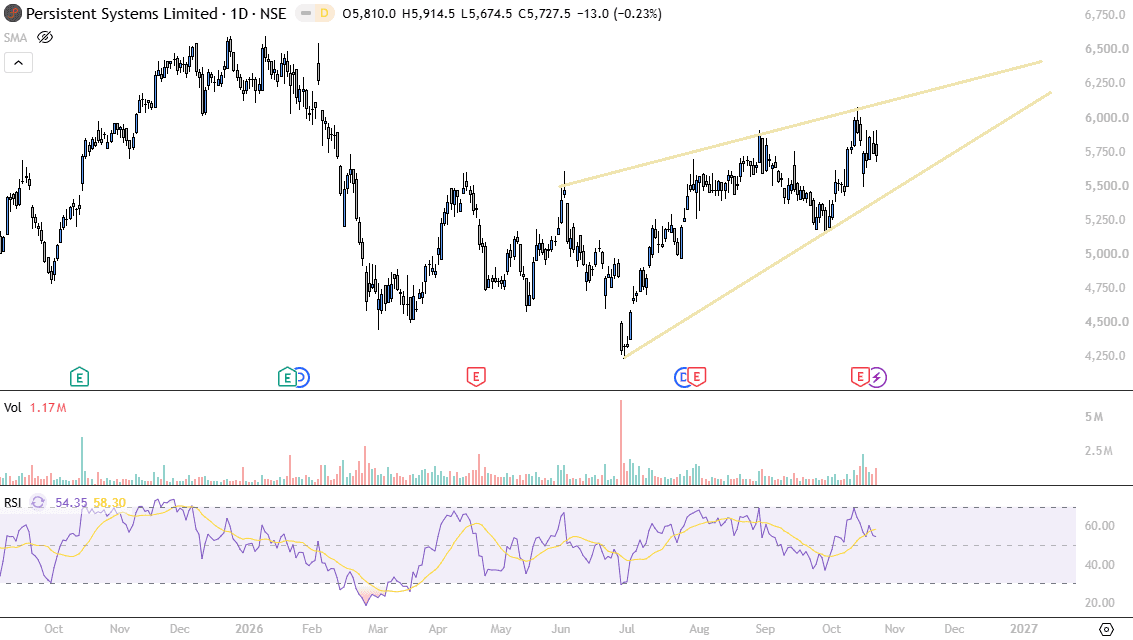Click the RSI refresh icon
Image resolution: width=1133 pixels, height=640 pixels.
coord(38,503)
